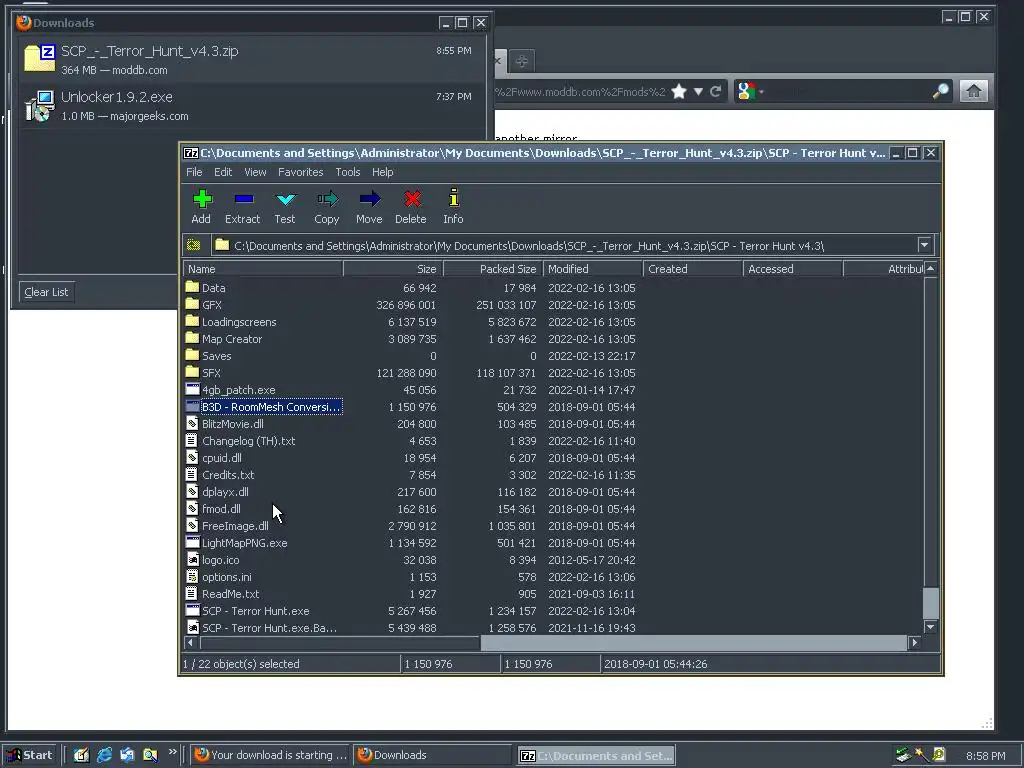Switch to 'Your download is starting' taskbar window
Viewport: 1024px width, 768px height.
[270, 755]
